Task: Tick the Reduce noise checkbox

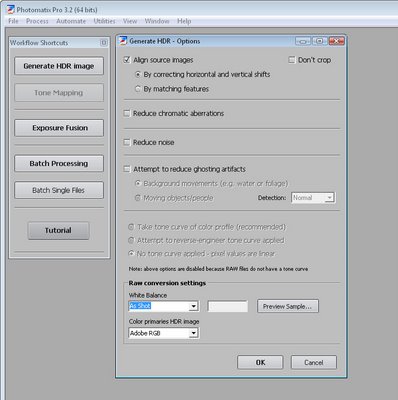Action: (x=127, y=142)
